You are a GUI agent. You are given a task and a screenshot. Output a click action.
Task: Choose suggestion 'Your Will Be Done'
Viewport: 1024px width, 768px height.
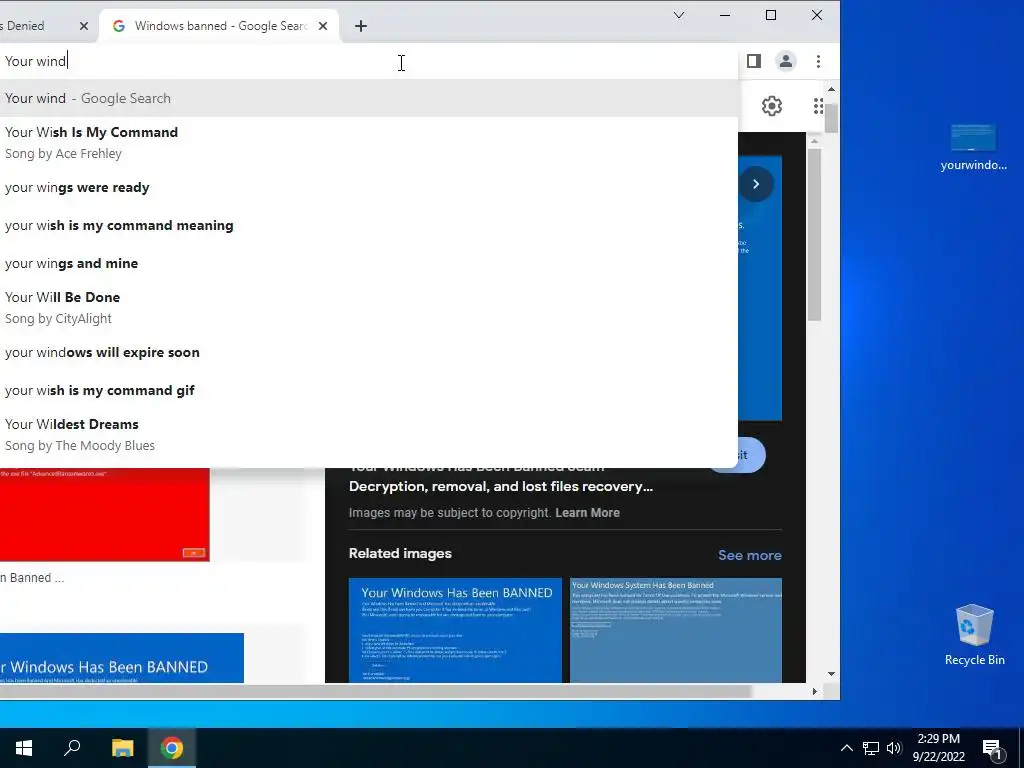(369, 307)
